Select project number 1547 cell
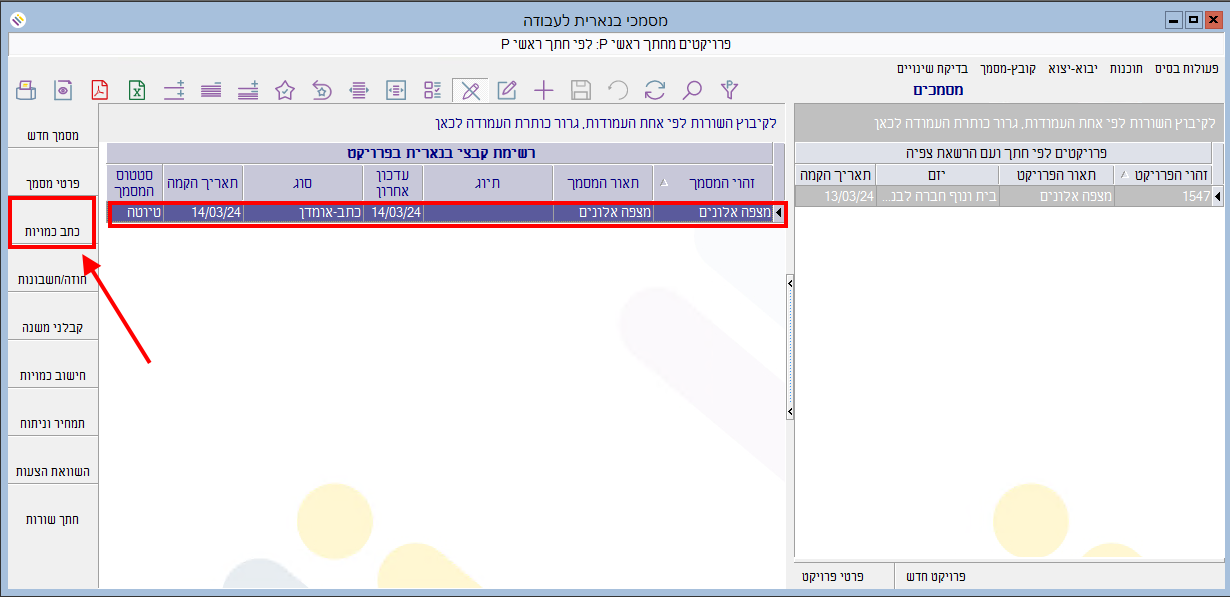 [x=1162, y=196]
